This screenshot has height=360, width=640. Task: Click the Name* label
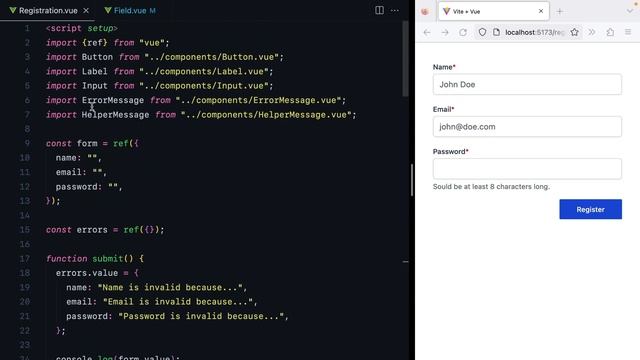point(444,67)
